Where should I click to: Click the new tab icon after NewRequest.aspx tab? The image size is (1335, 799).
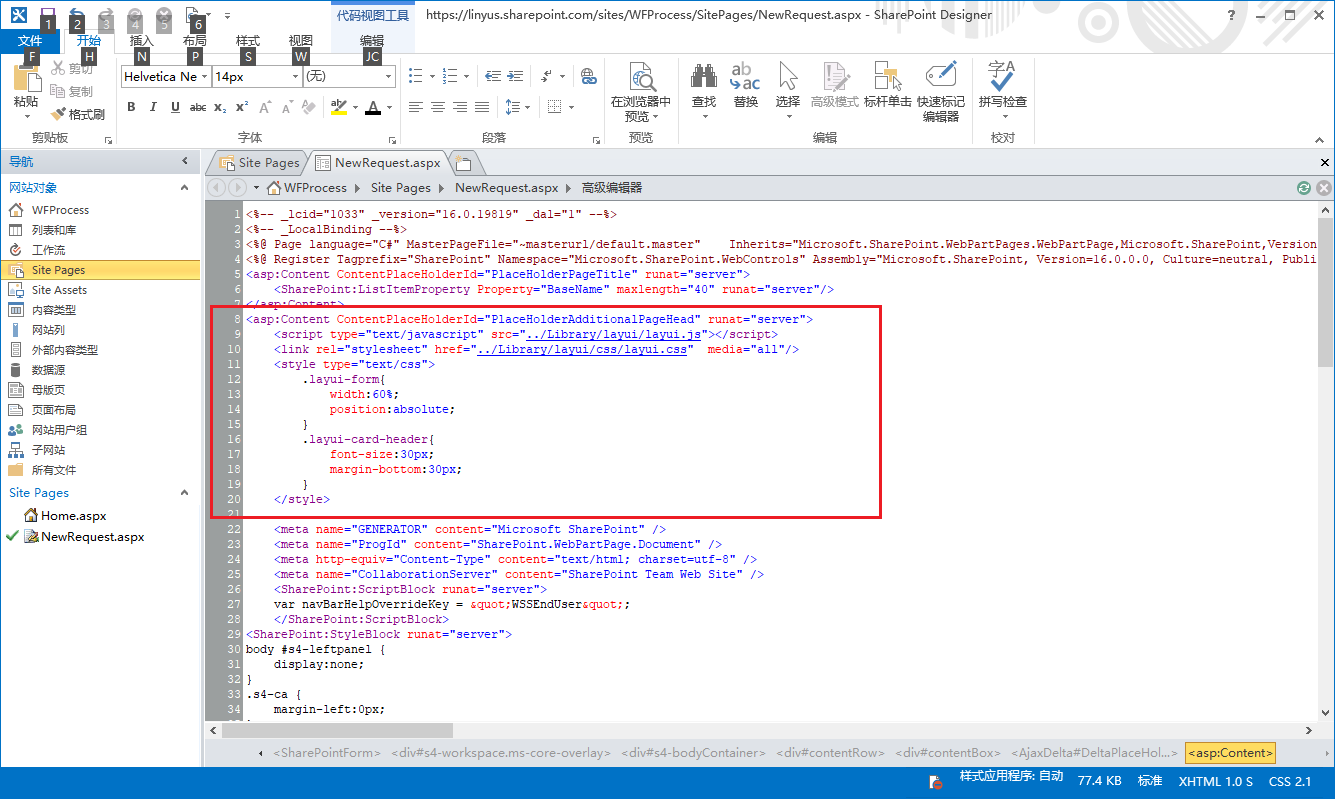[x=462, y=163]
